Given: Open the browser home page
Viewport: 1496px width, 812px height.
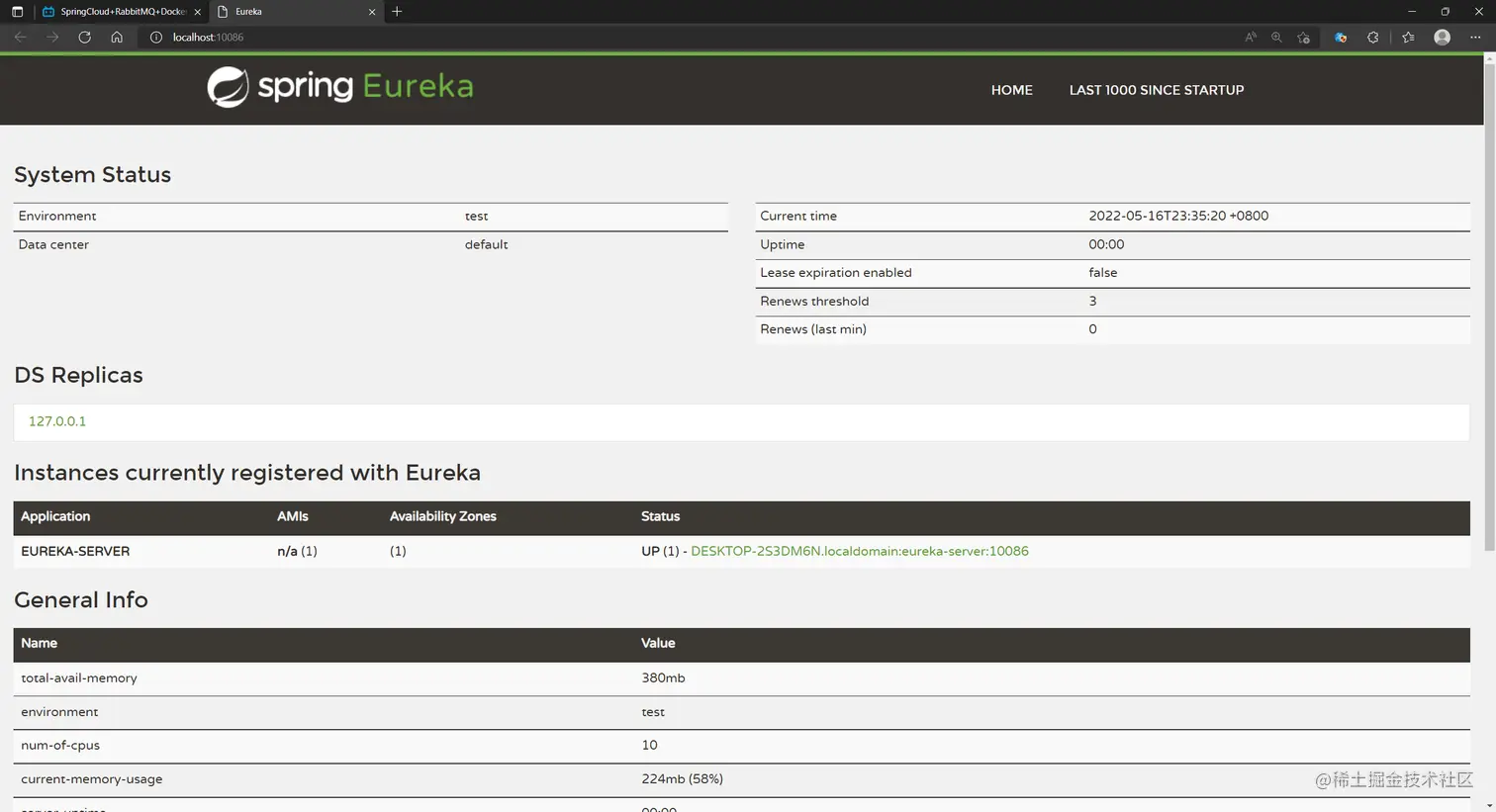Looking at the screenshot, I should (x=117, y=37).
